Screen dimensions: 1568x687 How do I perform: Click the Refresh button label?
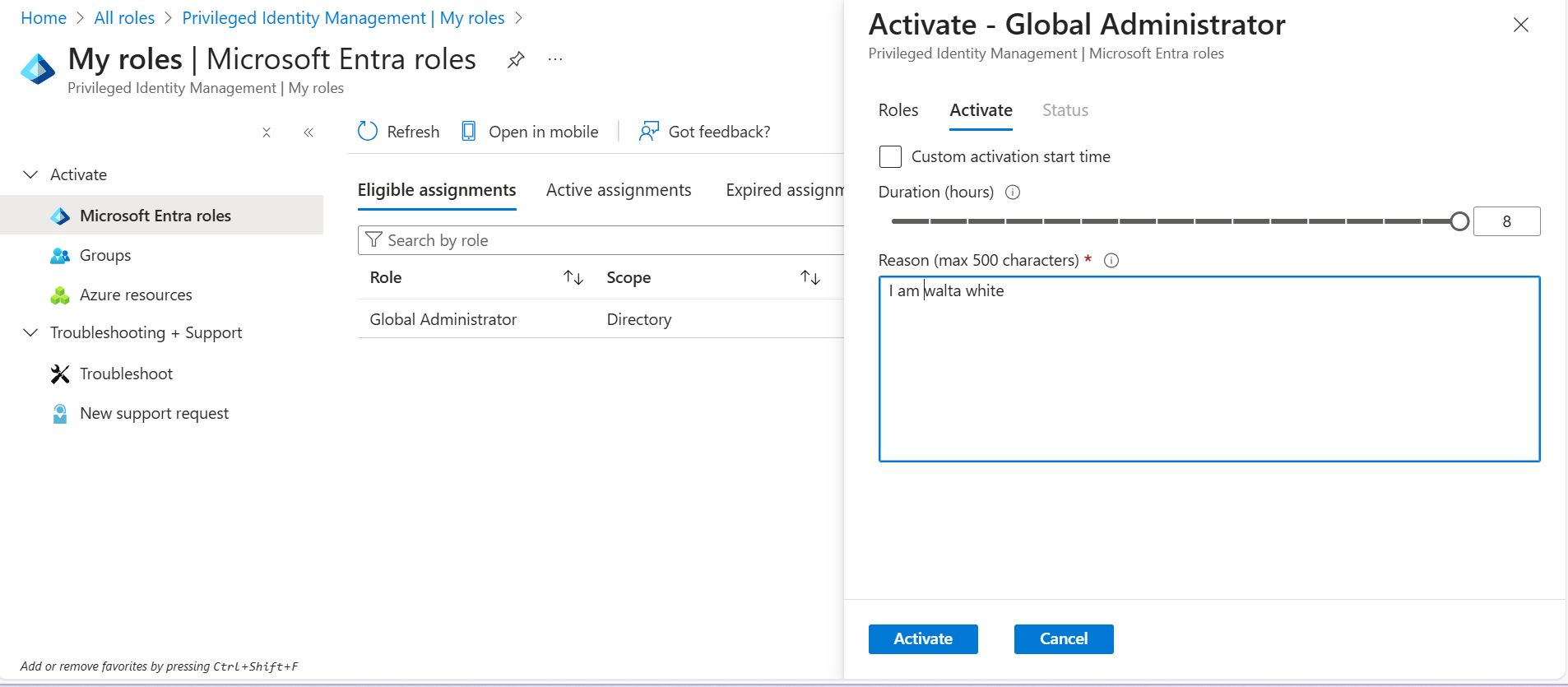pyautogui.click(x=413, y=132)
